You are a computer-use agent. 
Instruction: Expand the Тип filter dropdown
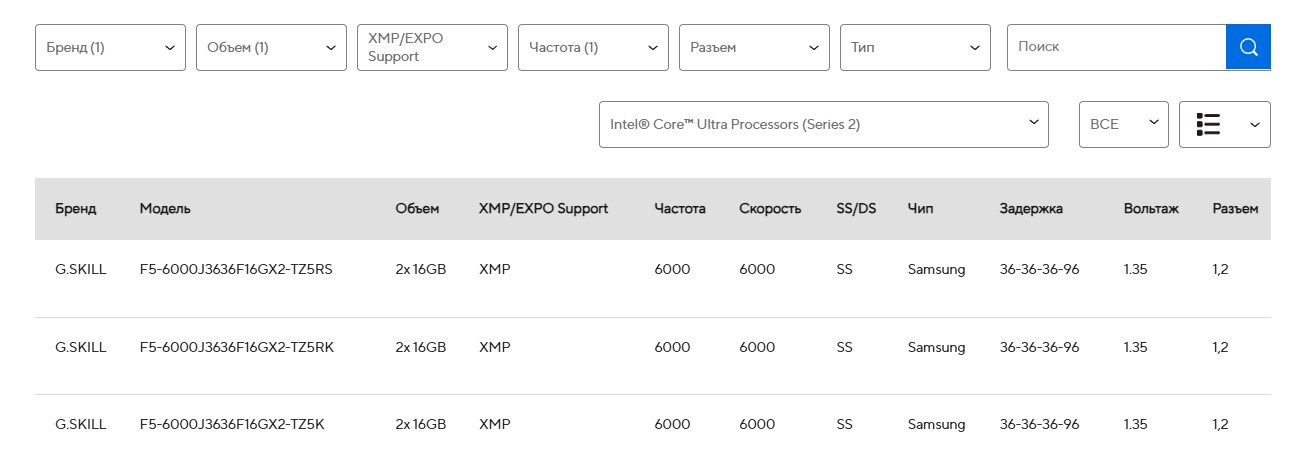click(x=915, y=47)
